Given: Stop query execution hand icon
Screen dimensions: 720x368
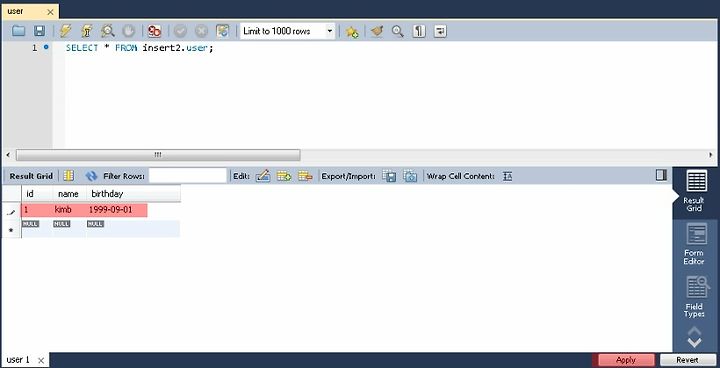Looking at the screenshot, I should [x=129, y=31].
